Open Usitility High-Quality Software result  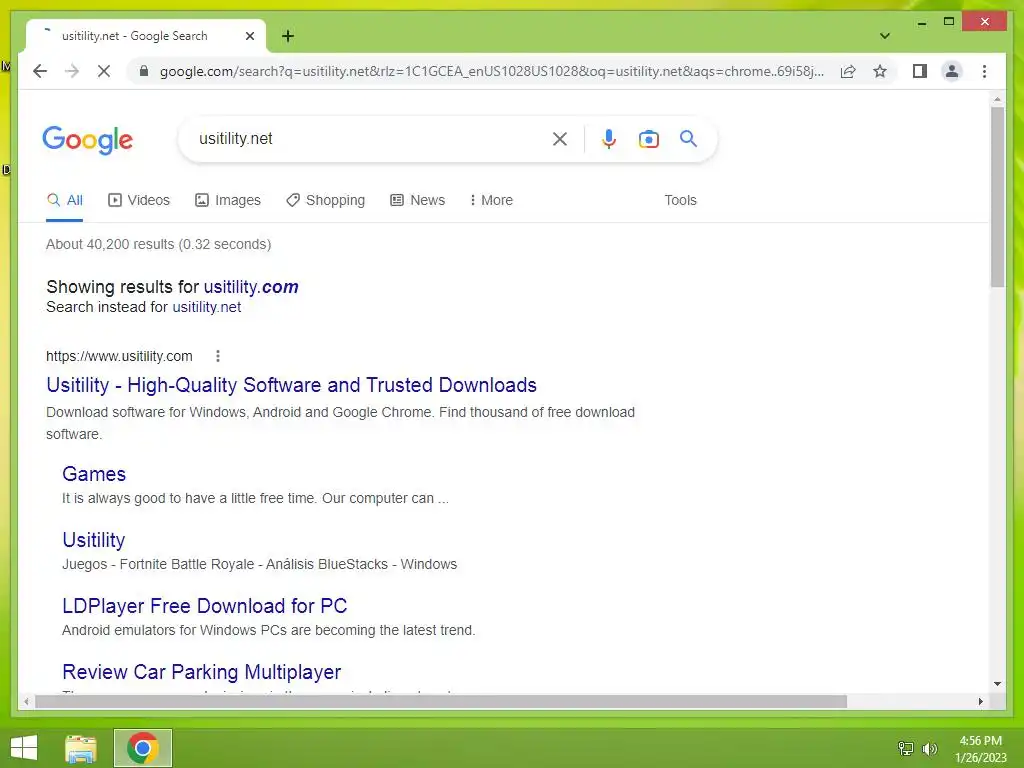[x=291, y=385]
